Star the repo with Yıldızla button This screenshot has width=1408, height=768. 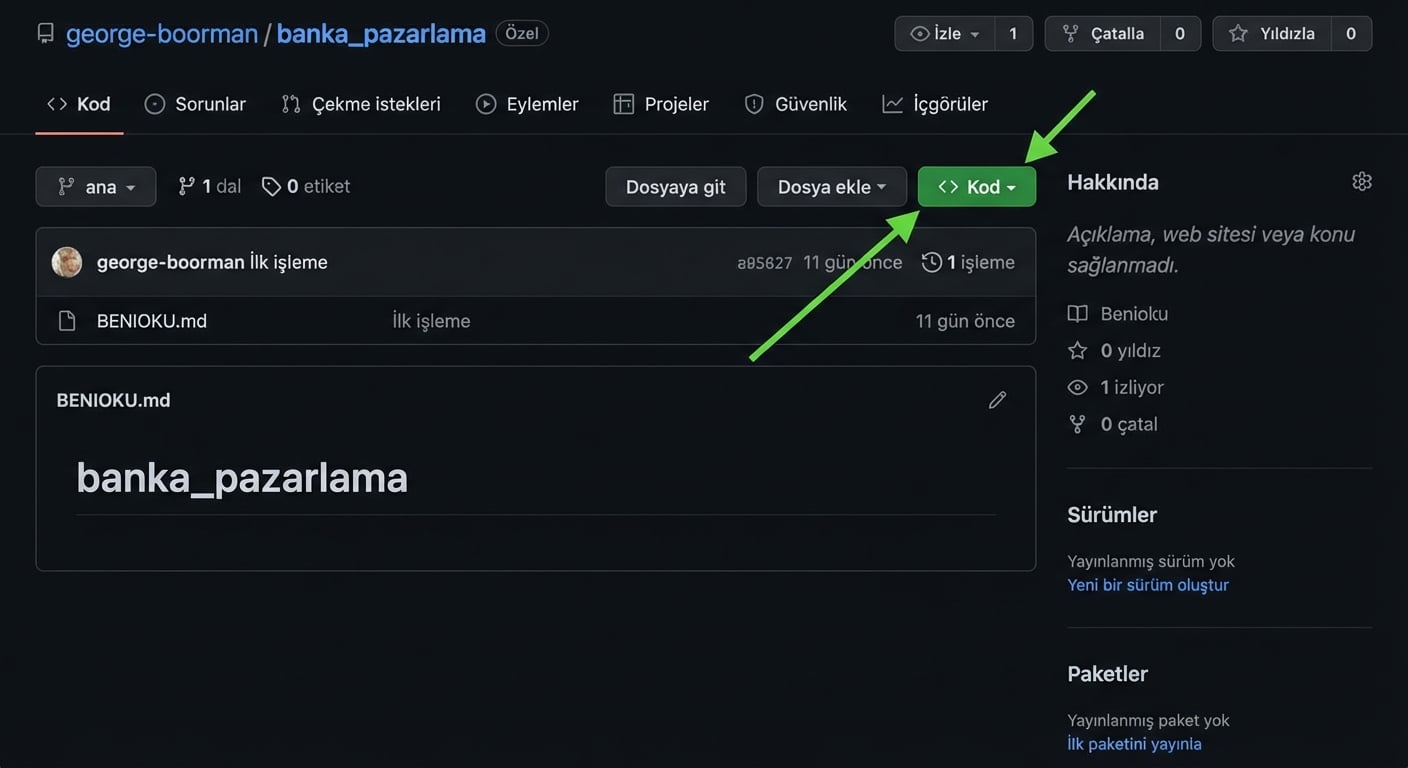coord(1273,34)
